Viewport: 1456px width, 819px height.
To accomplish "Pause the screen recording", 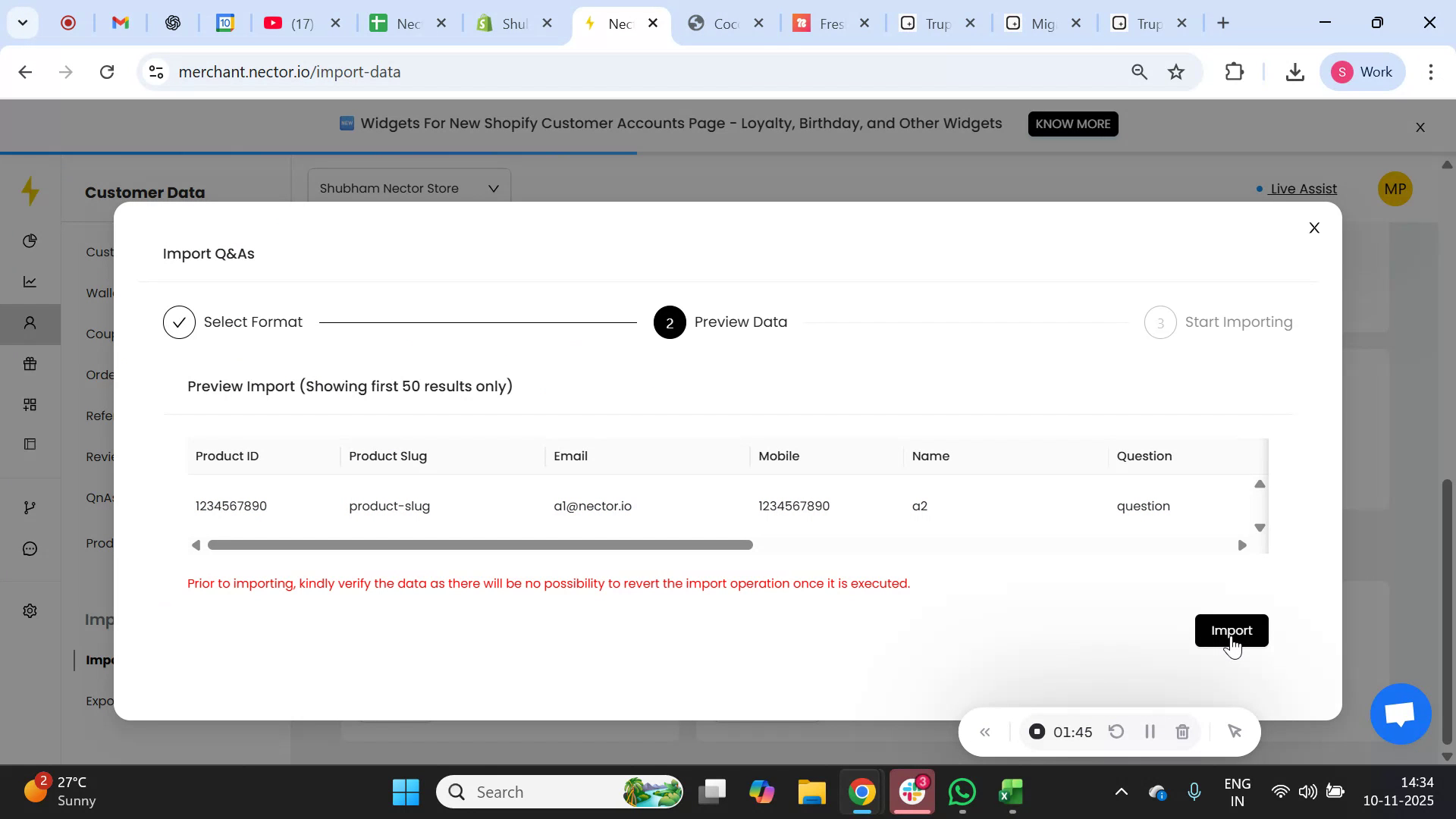I will (x=1149, y=732).
